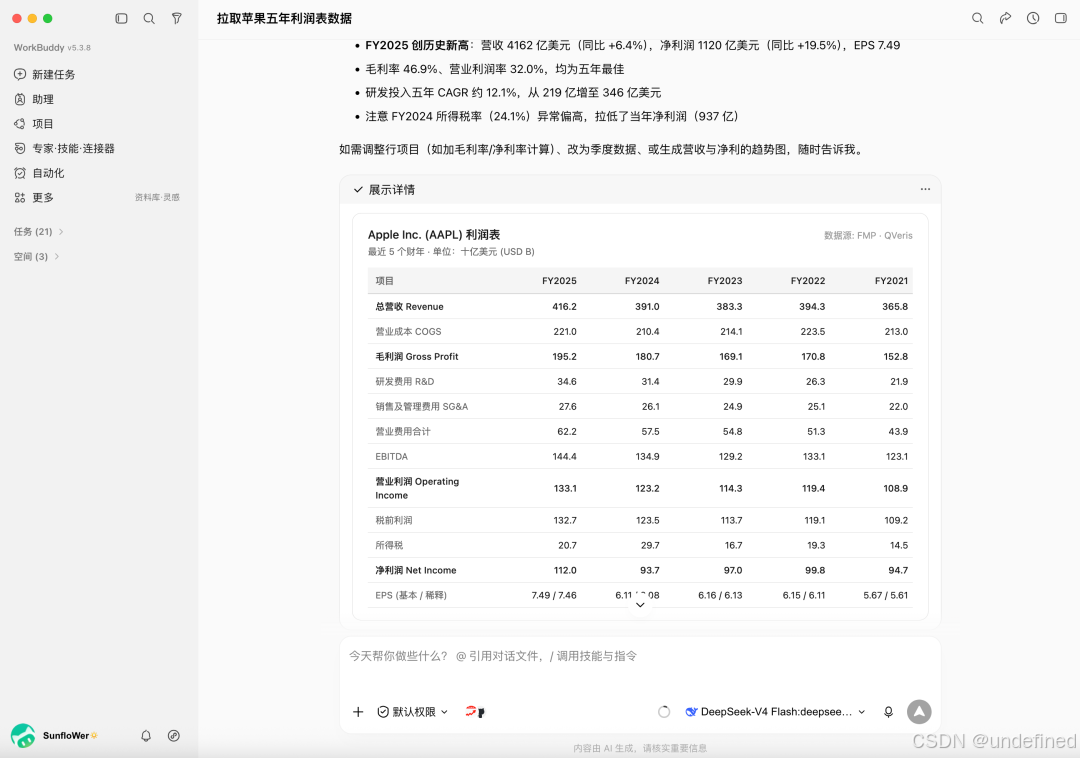Open the DeepSeek-V4 Flash model selector
Viewport: 1080px width, 758px height.
click(775, 712)
